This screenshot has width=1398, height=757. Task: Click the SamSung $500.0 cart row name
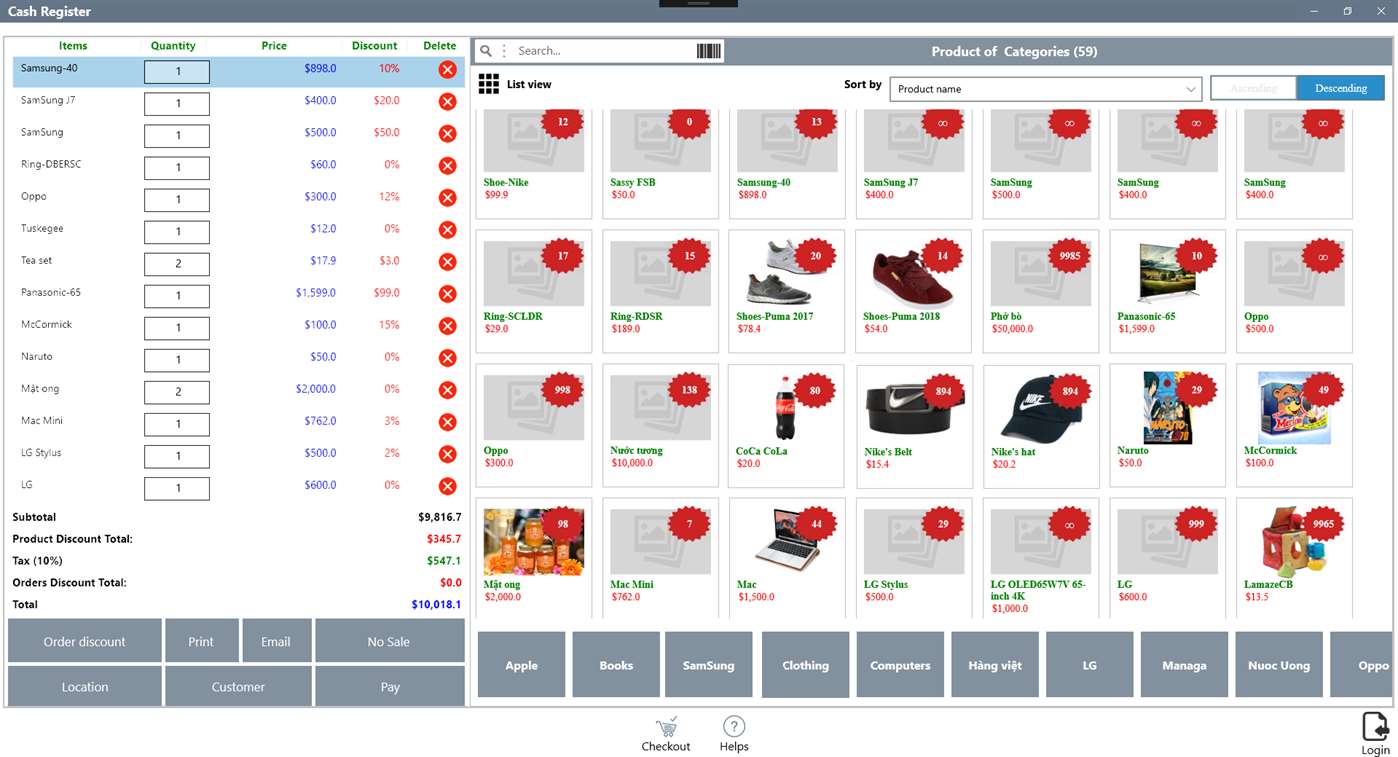(42, 132)
